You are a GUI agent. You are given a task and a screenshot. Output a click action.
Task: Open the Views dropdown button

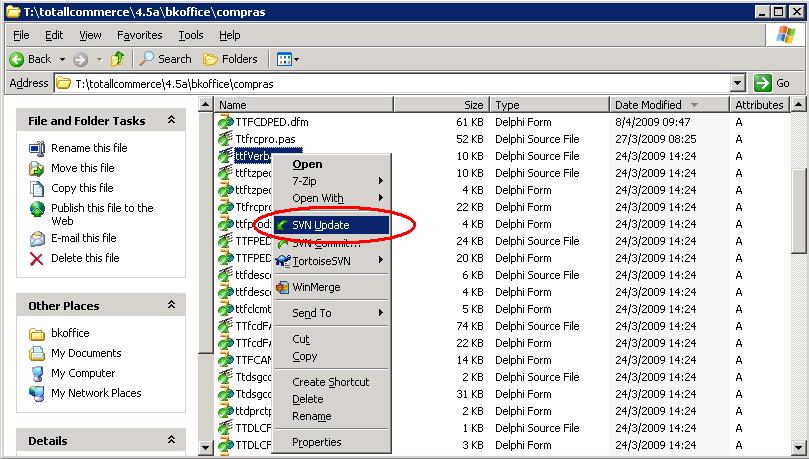[288, 59]
